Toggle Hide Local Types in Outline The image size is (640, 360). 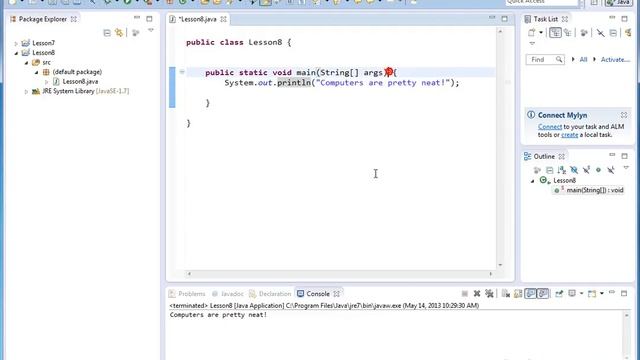tap(611, 170)
